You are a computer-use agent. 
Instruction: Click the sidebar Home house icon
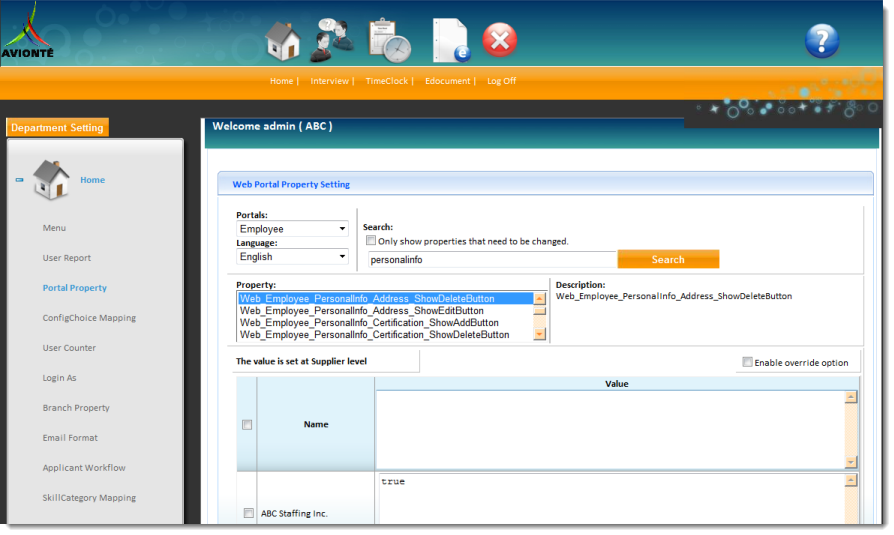[x=51, y=181]
